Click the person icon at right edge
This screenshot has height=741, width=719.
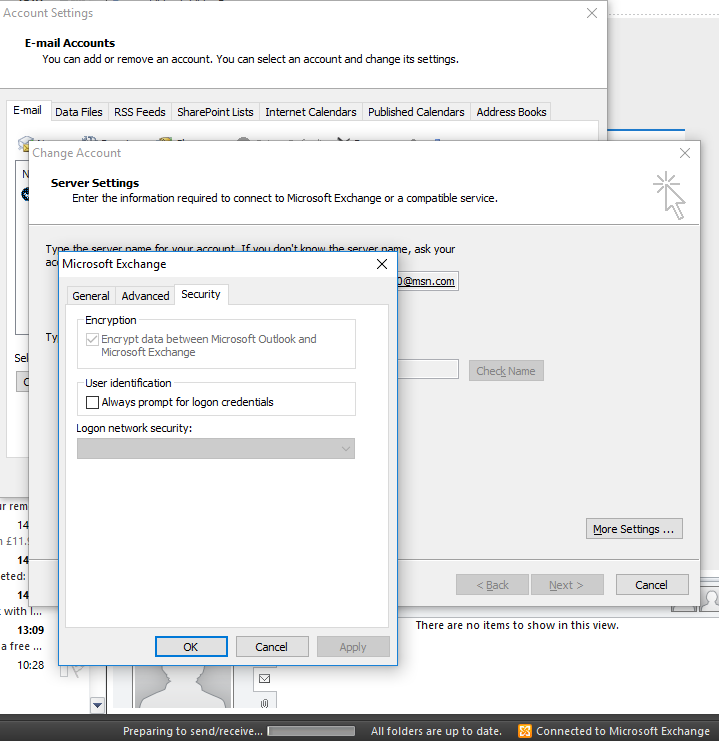(x=710, y=600)
